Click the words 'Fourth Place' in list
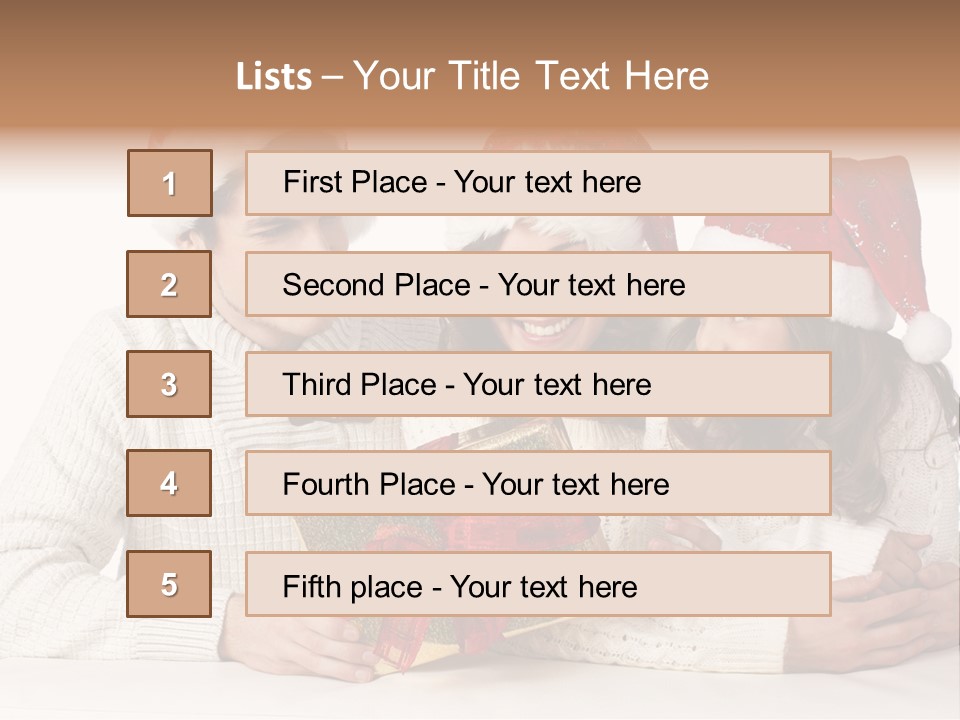The width and height of the screenshot is (960, 720). (x=369, y=484)
